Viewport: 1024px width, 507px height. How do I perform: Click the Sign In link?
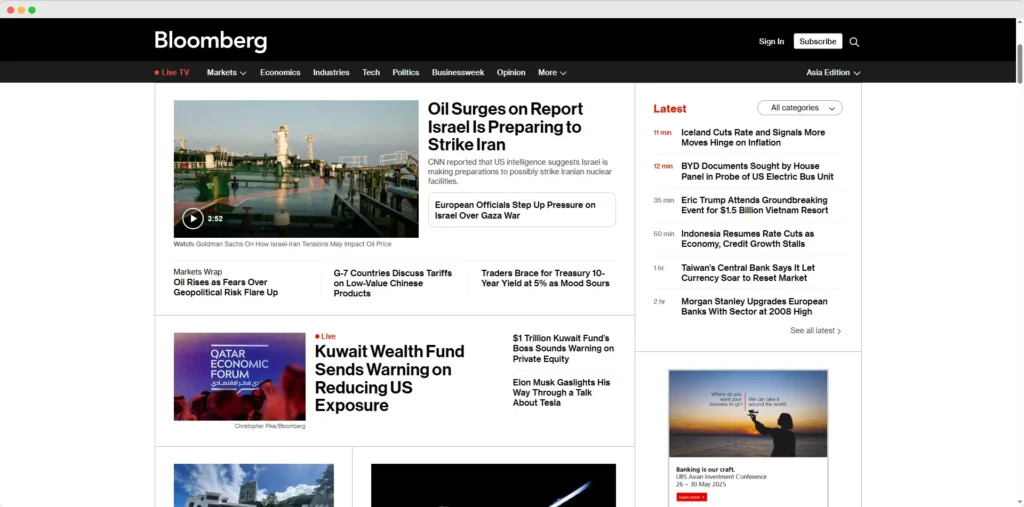pos(771,41)
